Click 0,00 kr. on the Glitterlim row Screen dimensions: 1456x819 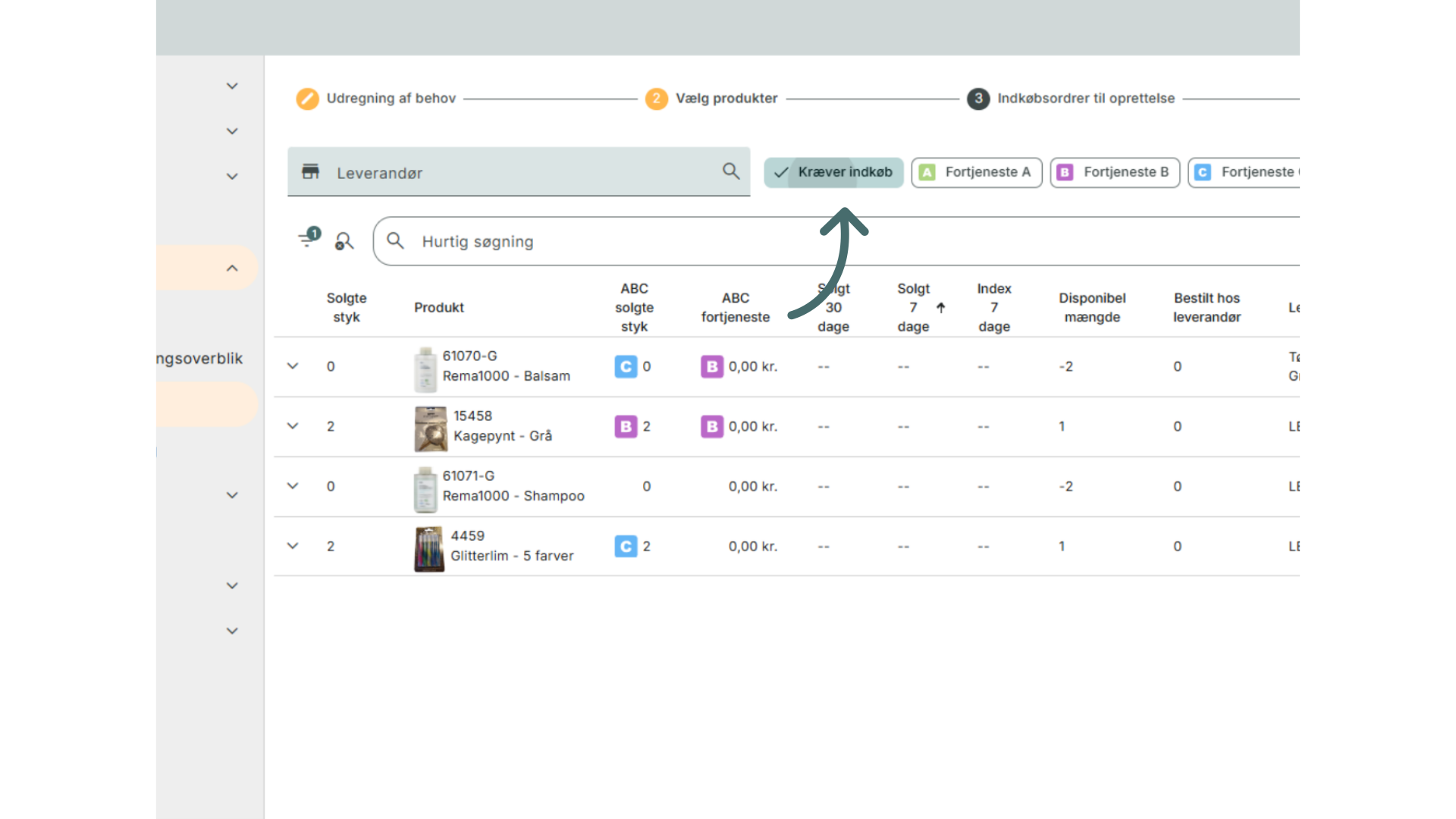coord(753,546)
